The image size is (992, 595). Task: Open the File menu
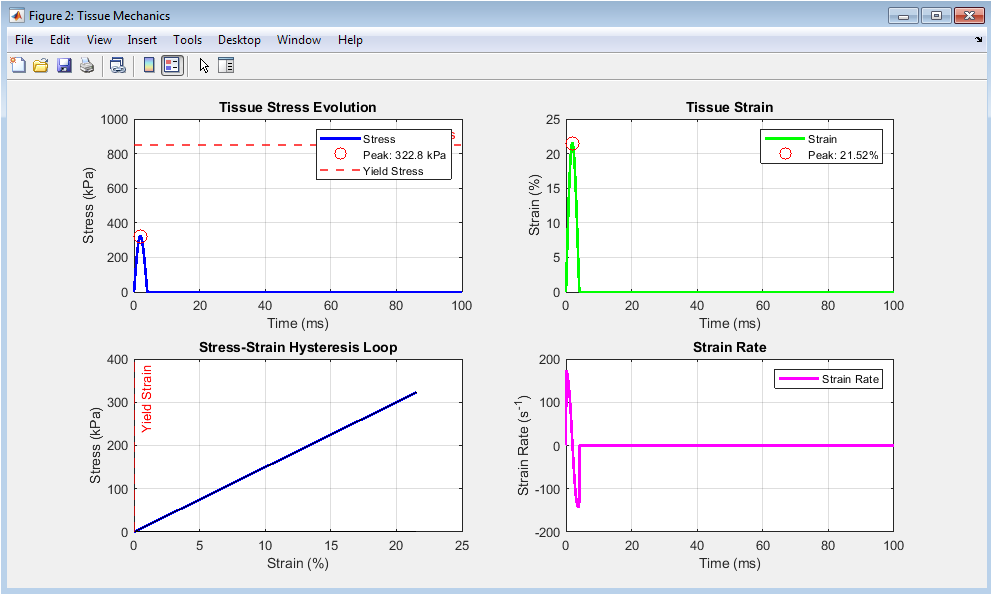point(24,40)
